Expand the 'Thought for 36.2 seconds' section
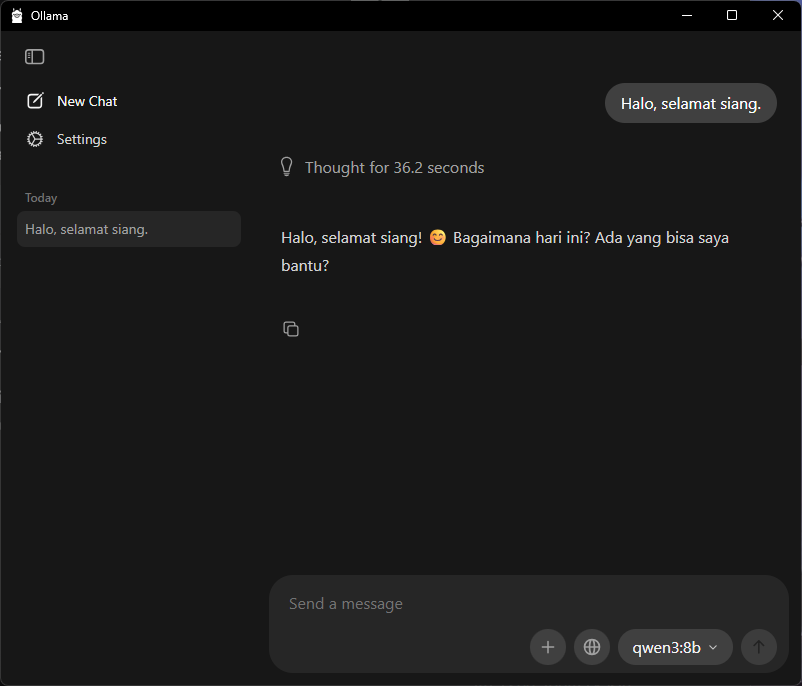This screenshot has width=802, height=686. (394, 168)
